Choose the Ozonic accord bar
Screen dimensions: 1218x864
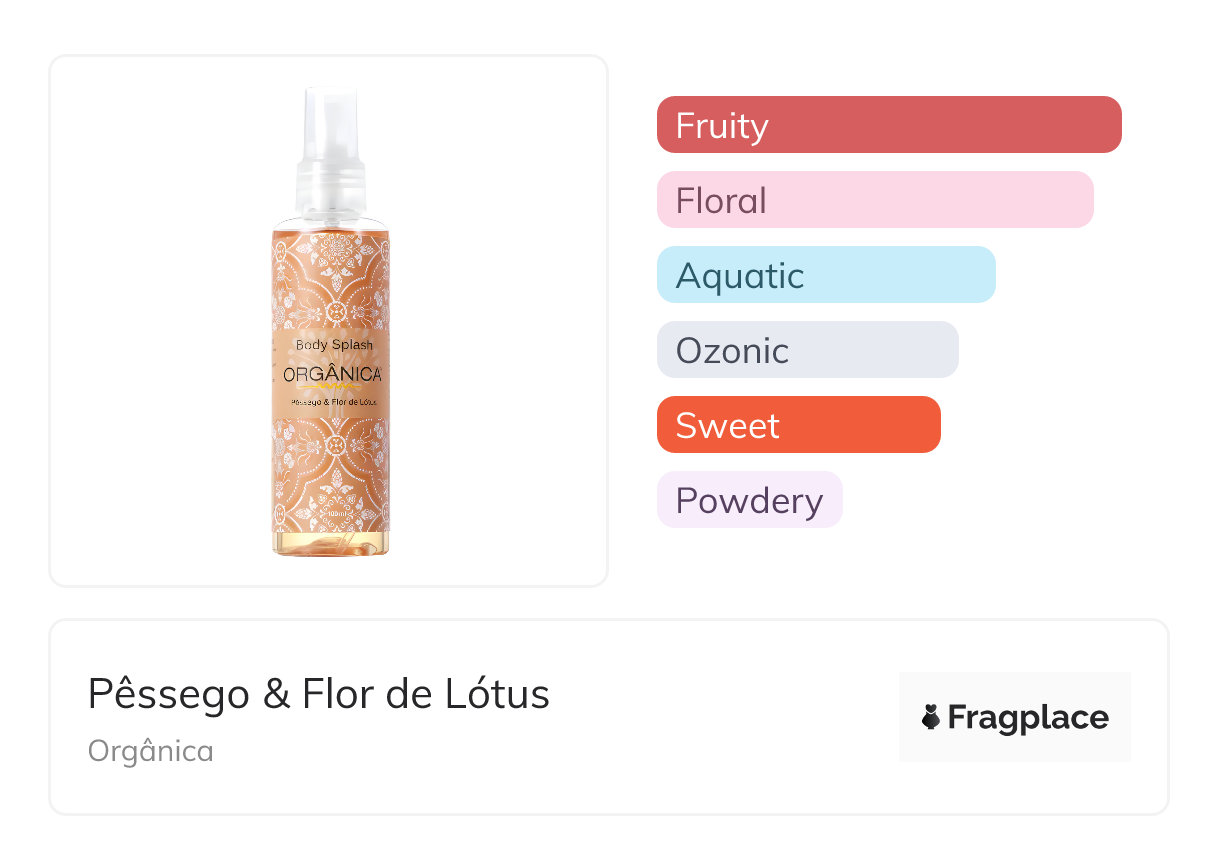807,350
